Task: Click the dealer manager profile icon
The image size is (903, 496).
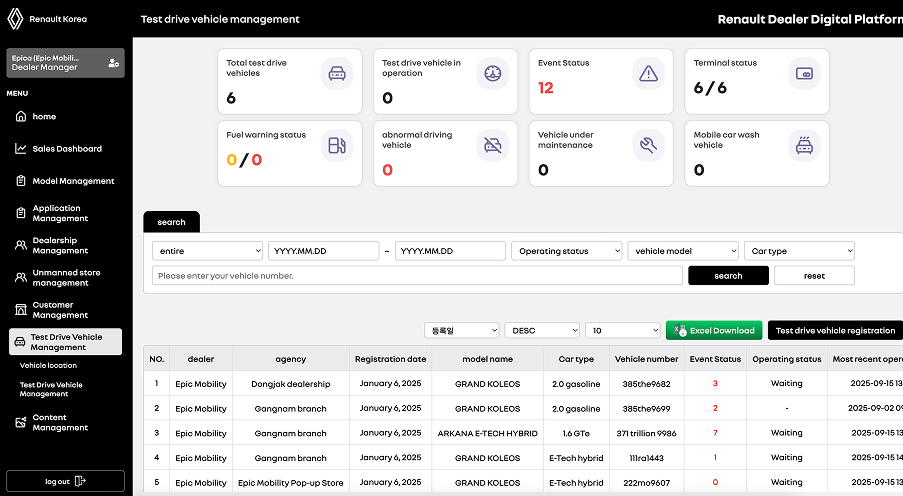Action: click(x=113, y=63)
